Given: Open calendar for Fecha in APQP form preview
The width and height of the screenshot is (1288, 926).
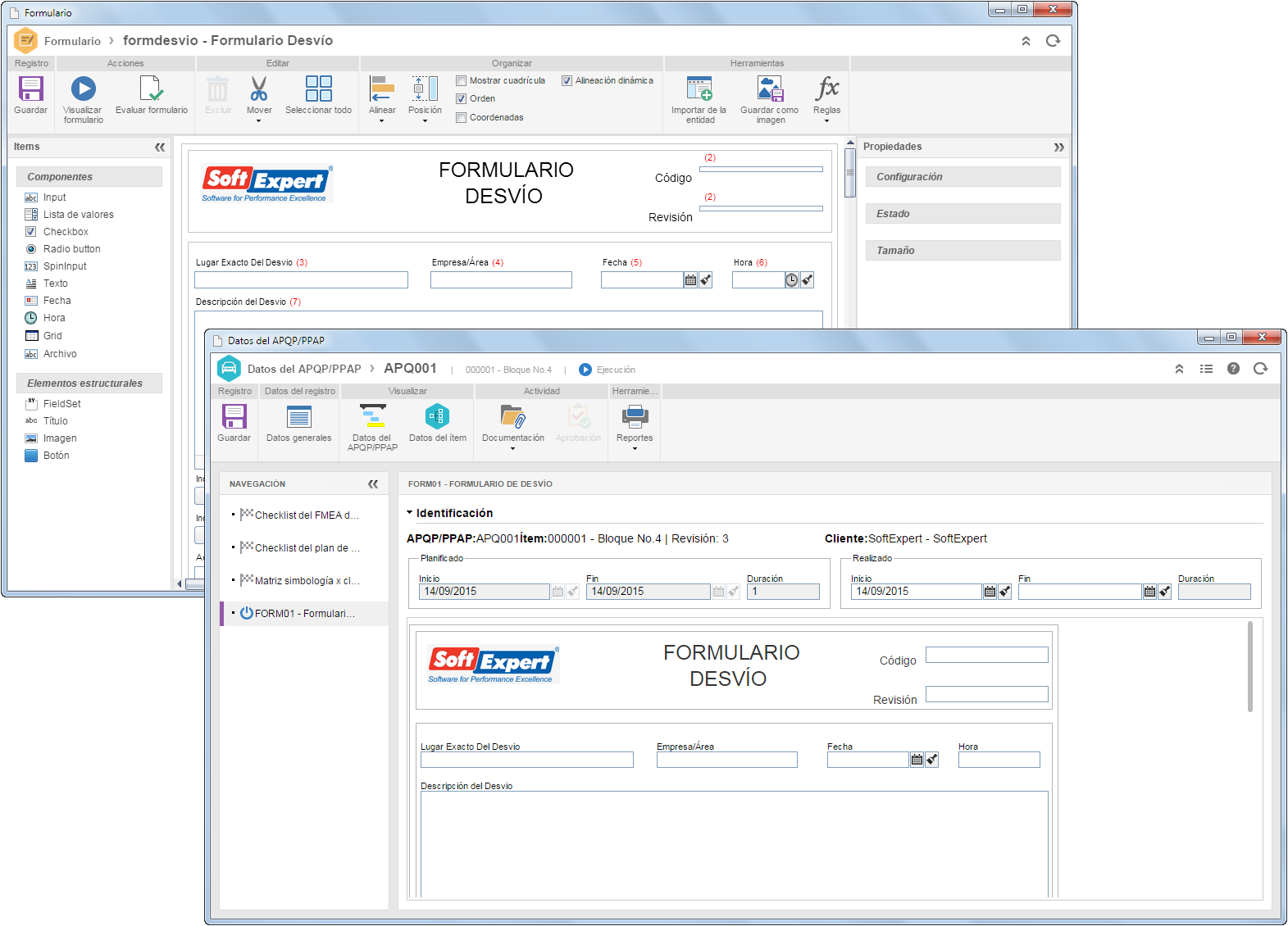Looking at the screenshot, I should [917, 760].
